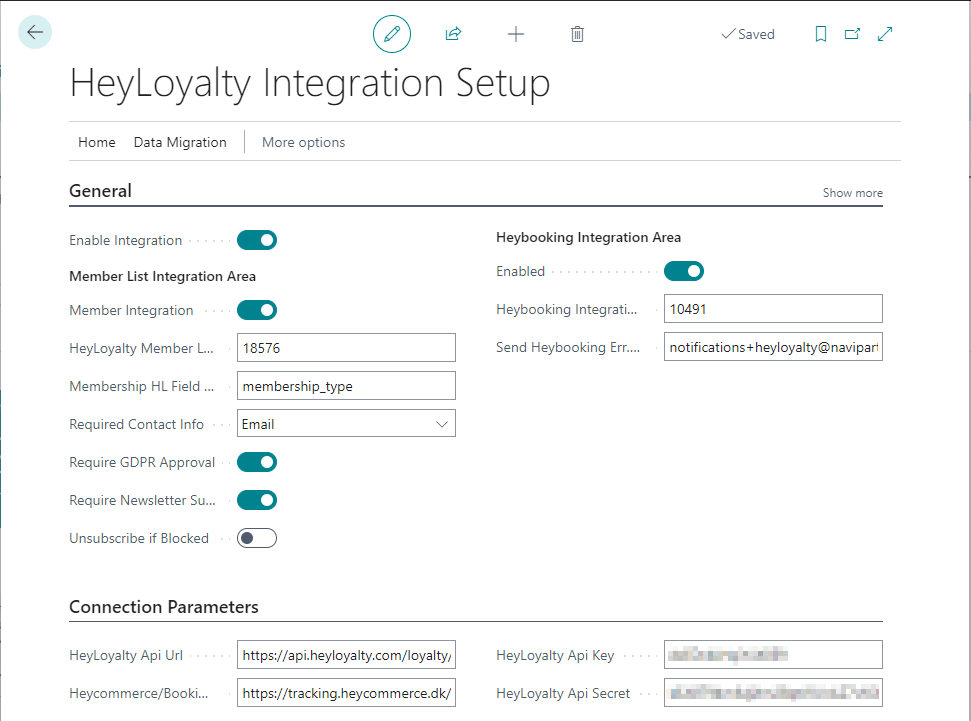Click More options
This screenshot has width=971, height=721.
pos(303,142)
